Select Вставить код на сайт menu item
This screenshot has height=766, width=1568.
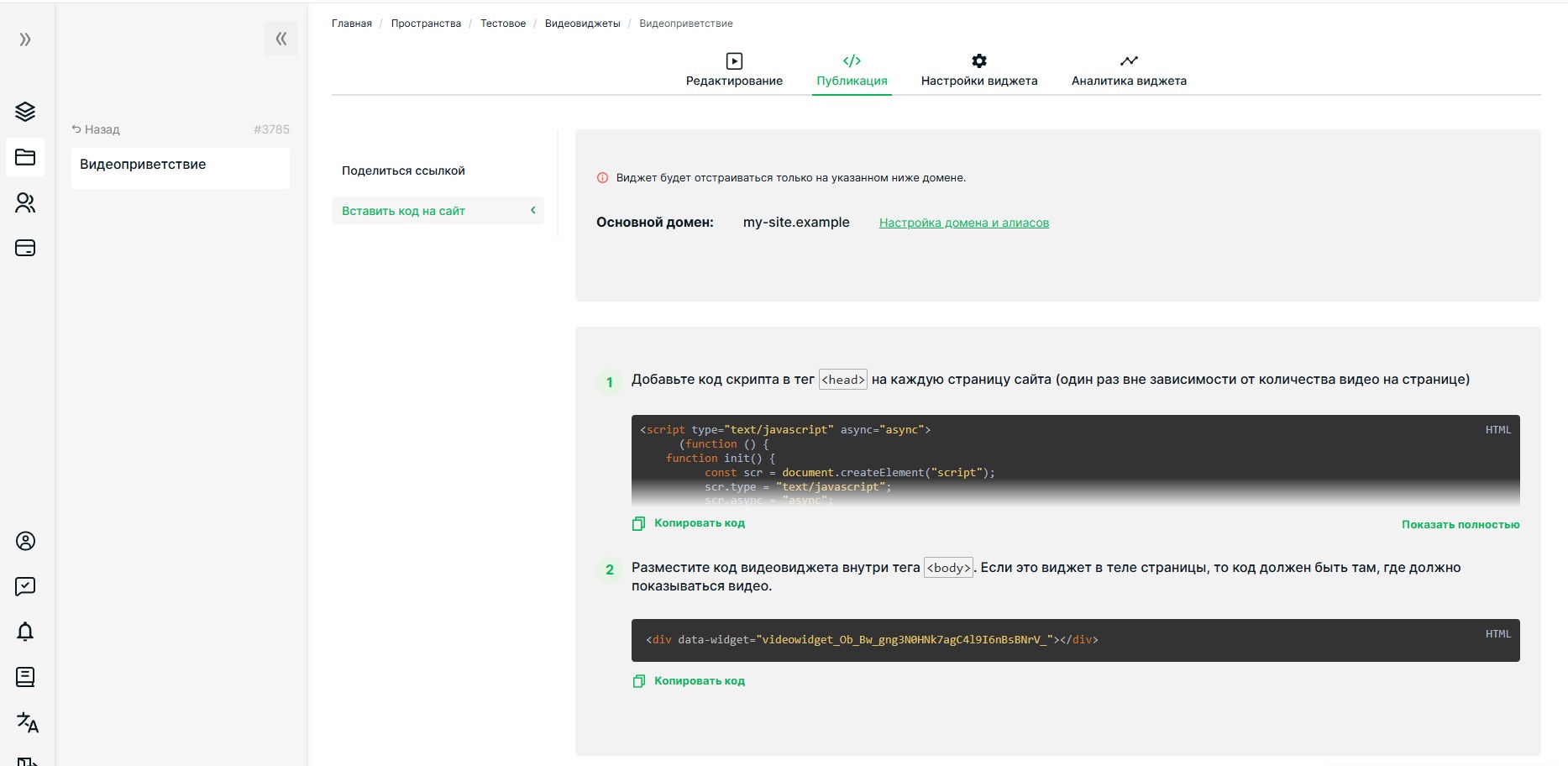coord(438,211)
